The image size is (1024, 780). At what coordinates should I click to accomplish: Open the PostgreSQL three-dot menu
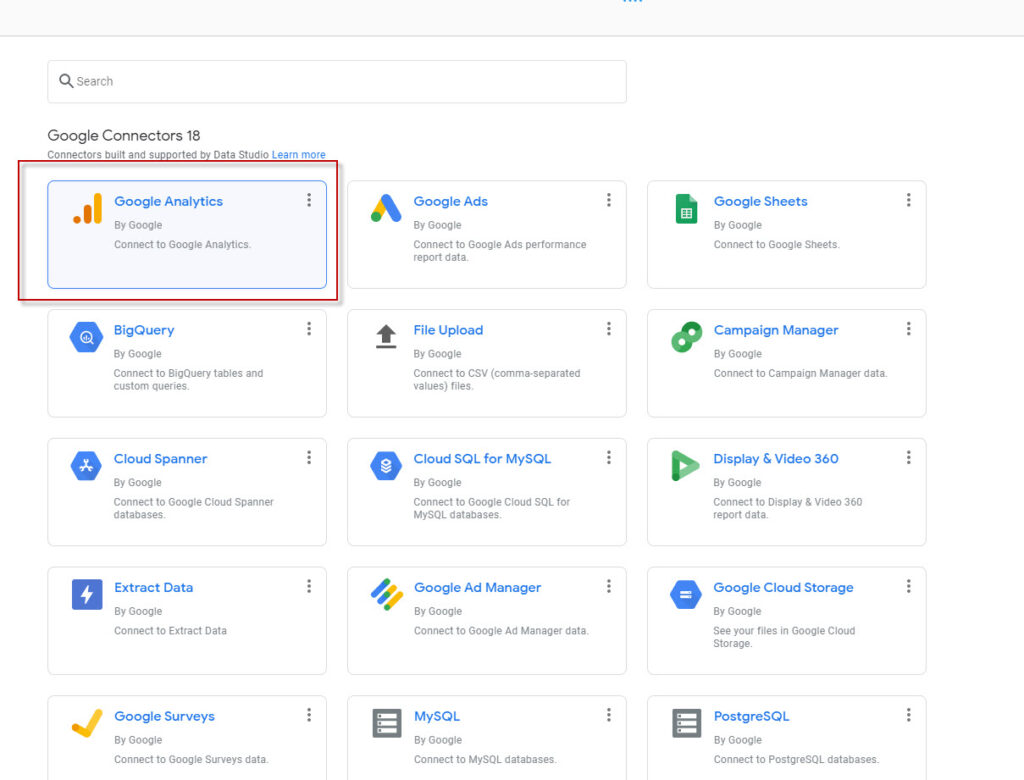pos(908,715)
